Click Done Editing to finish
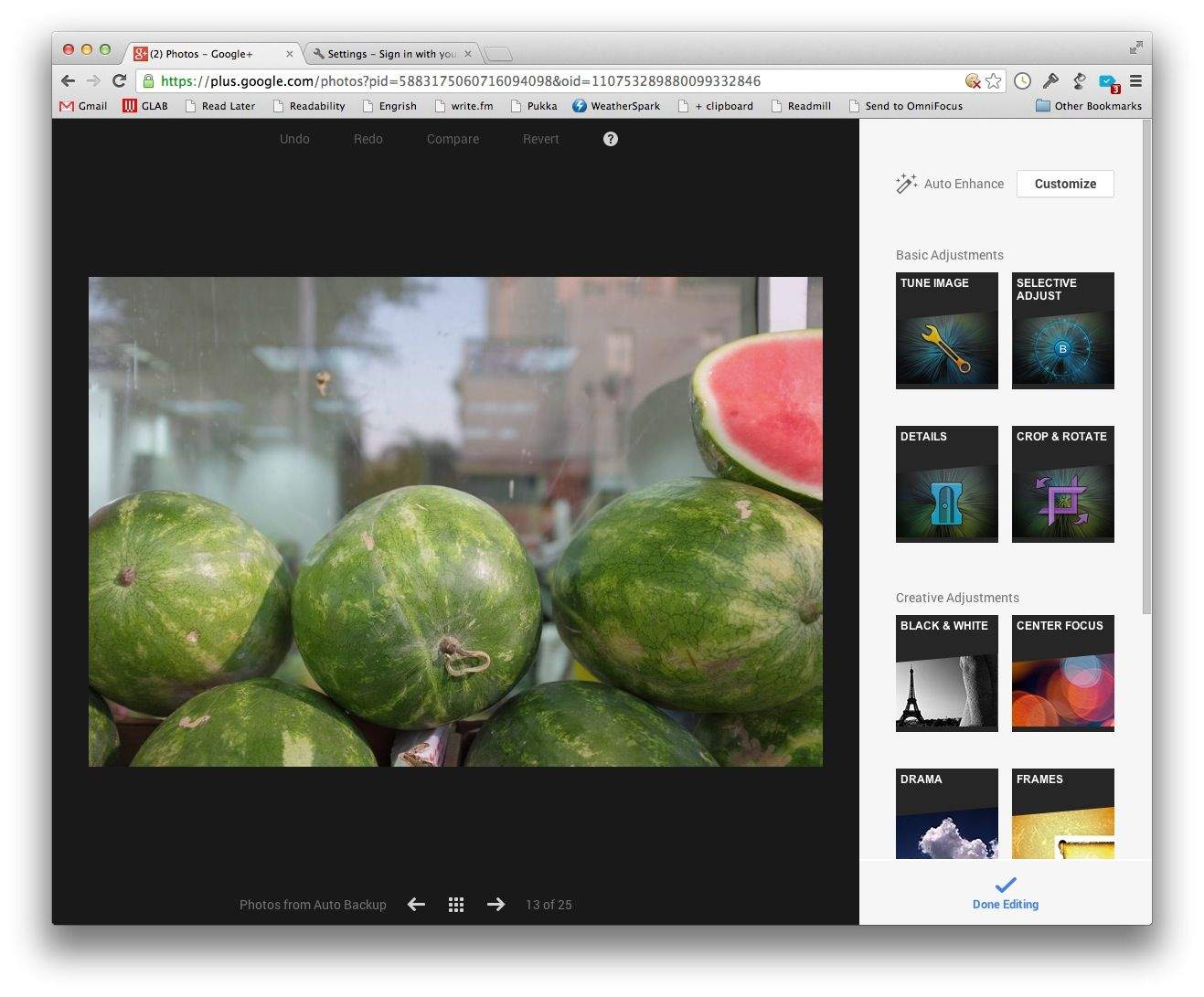Viewport: 1204px width, 997px height. [1005, 893]
